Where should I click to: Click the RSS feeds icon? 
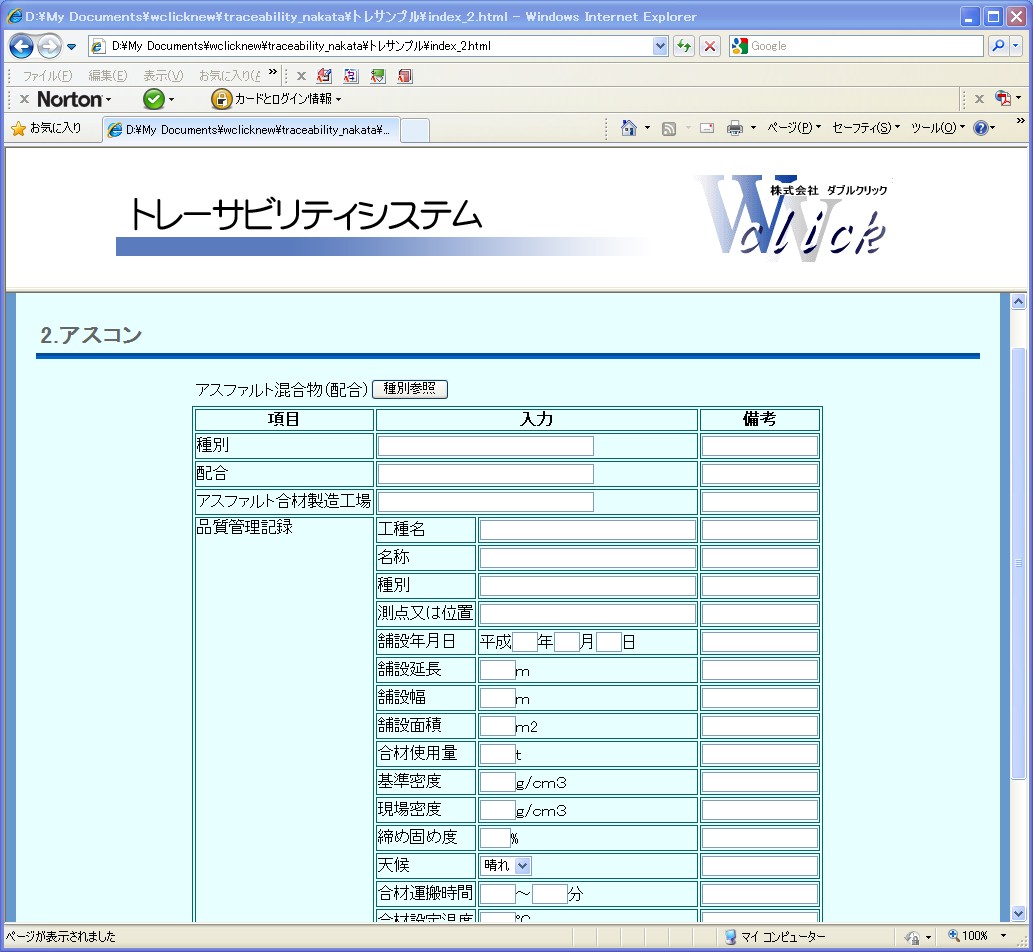669,128
